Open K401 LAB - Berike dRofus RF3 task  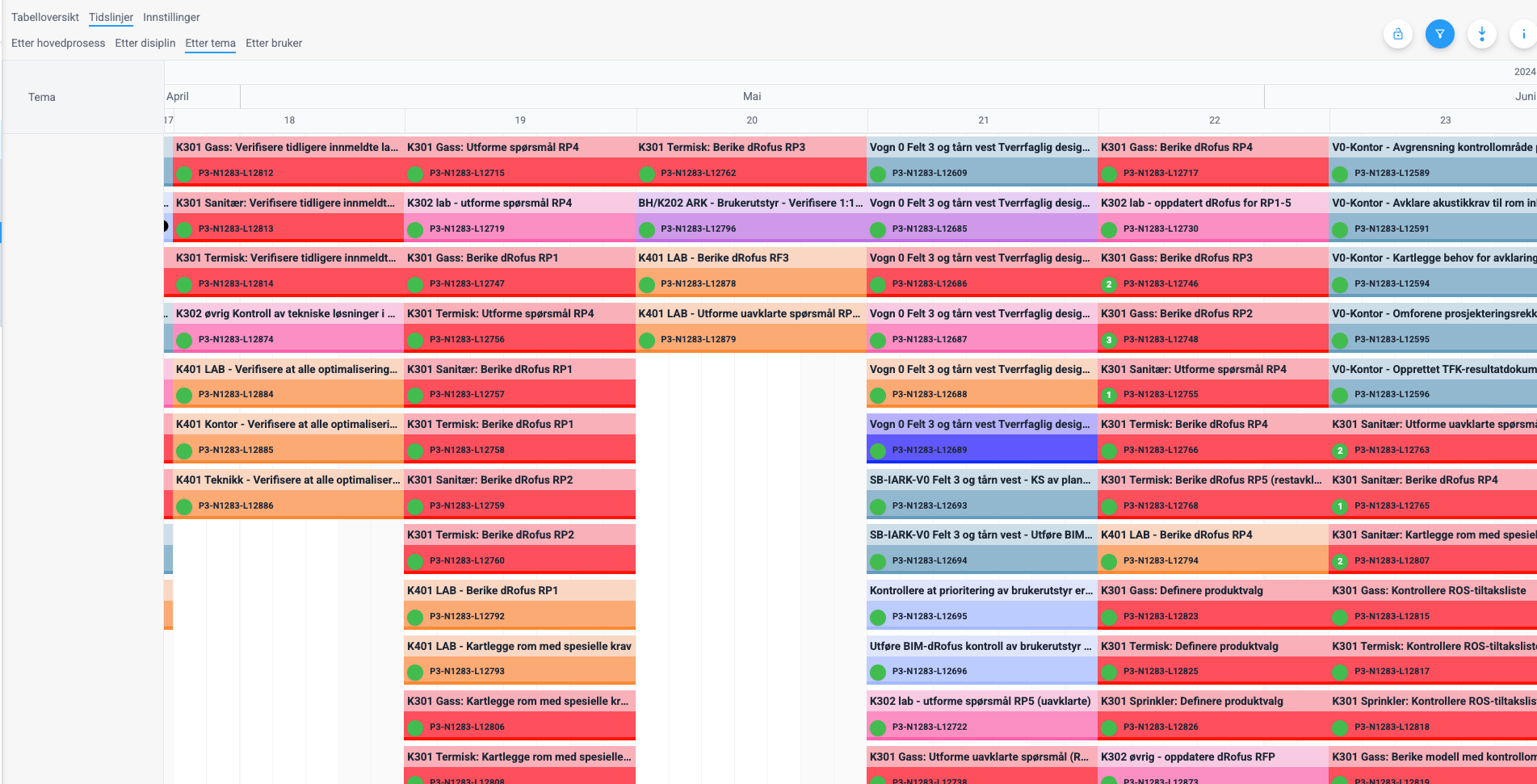[713, 258]
